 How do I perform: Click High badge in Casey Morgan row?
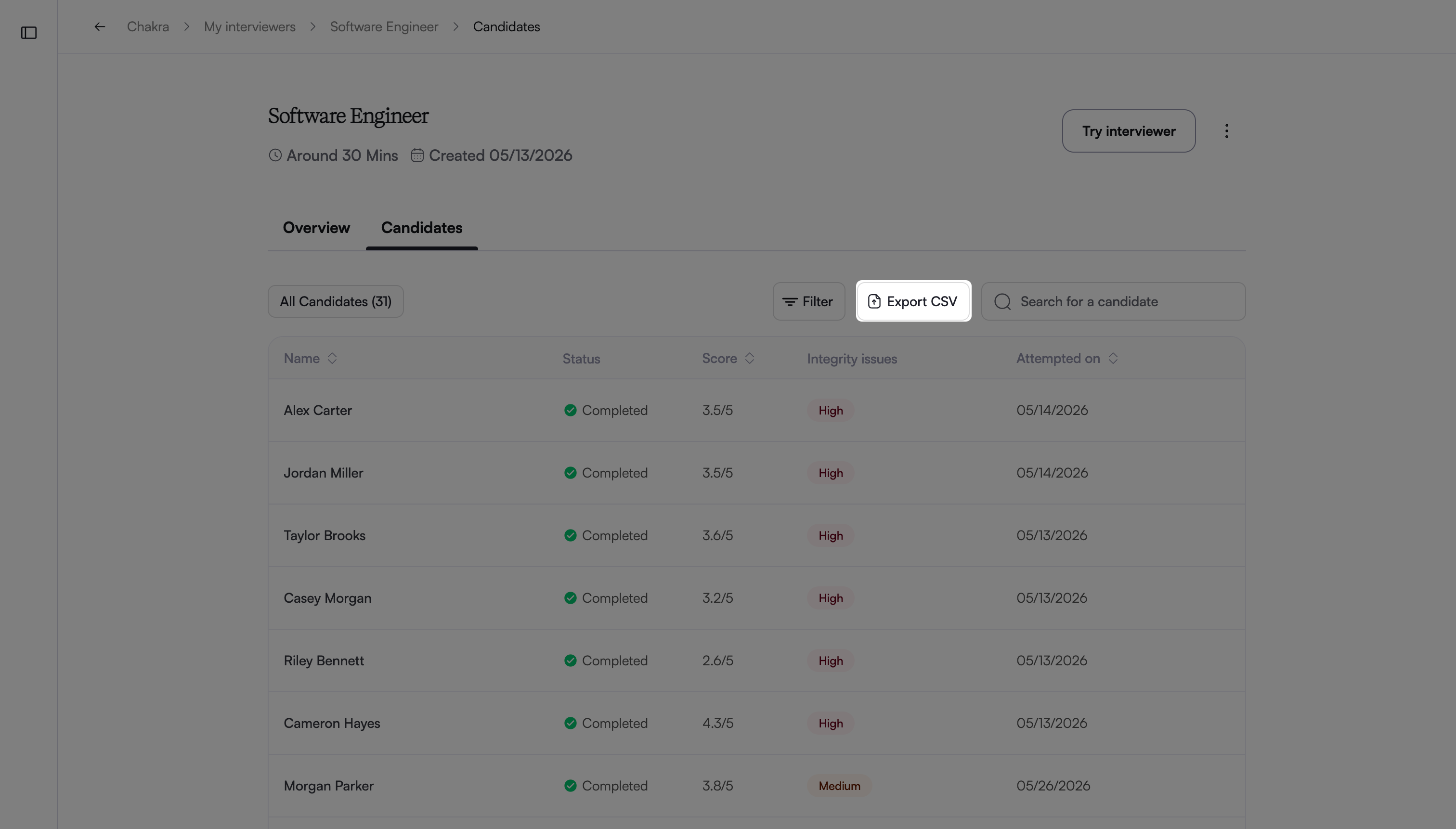[830, 598]
